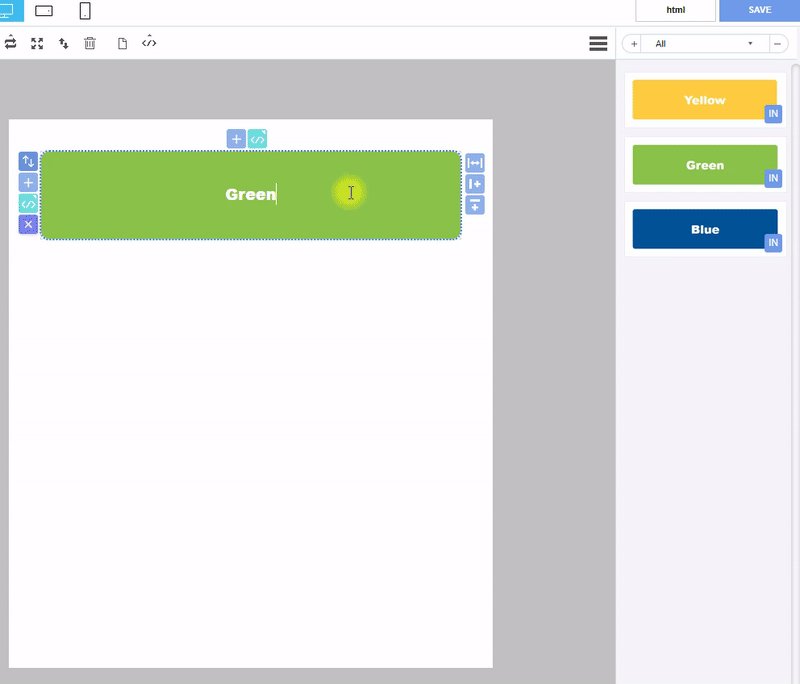Click the minus button beside All dropdown
Screen dimensions: 800x684
[x=777, y=44]
